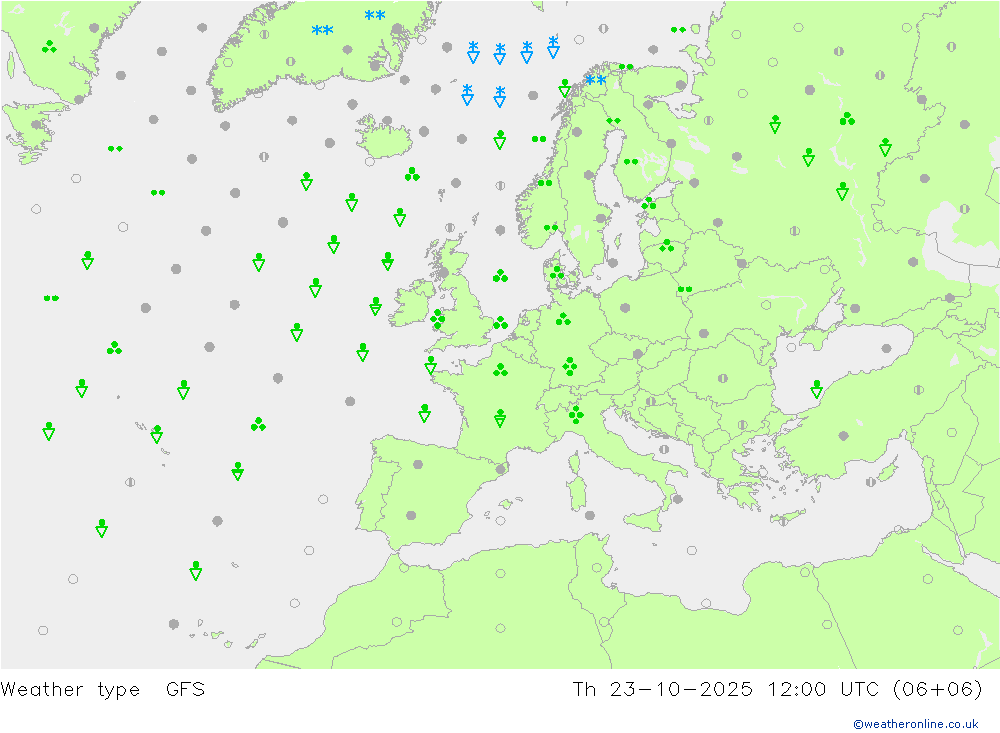Click the 'GFS' model label
1000x733 pixels.
tap(186, 689)
